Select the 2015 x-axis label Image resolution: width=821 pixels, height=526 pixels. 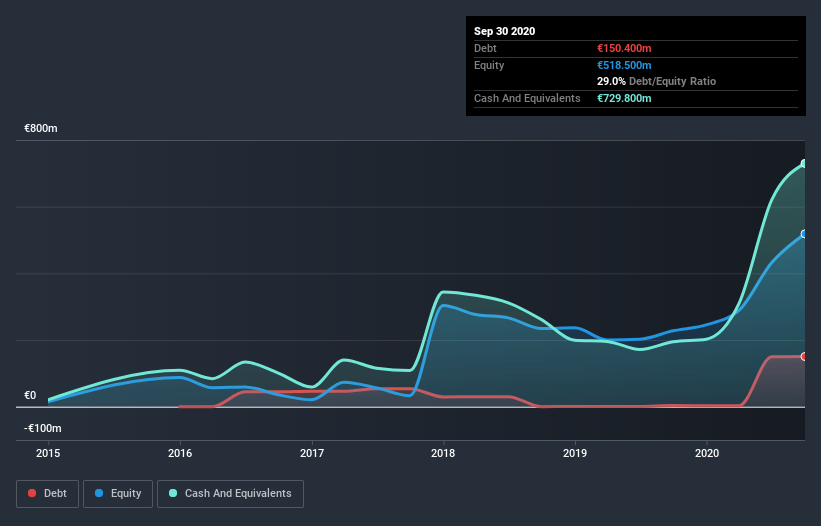pos(48,453)
